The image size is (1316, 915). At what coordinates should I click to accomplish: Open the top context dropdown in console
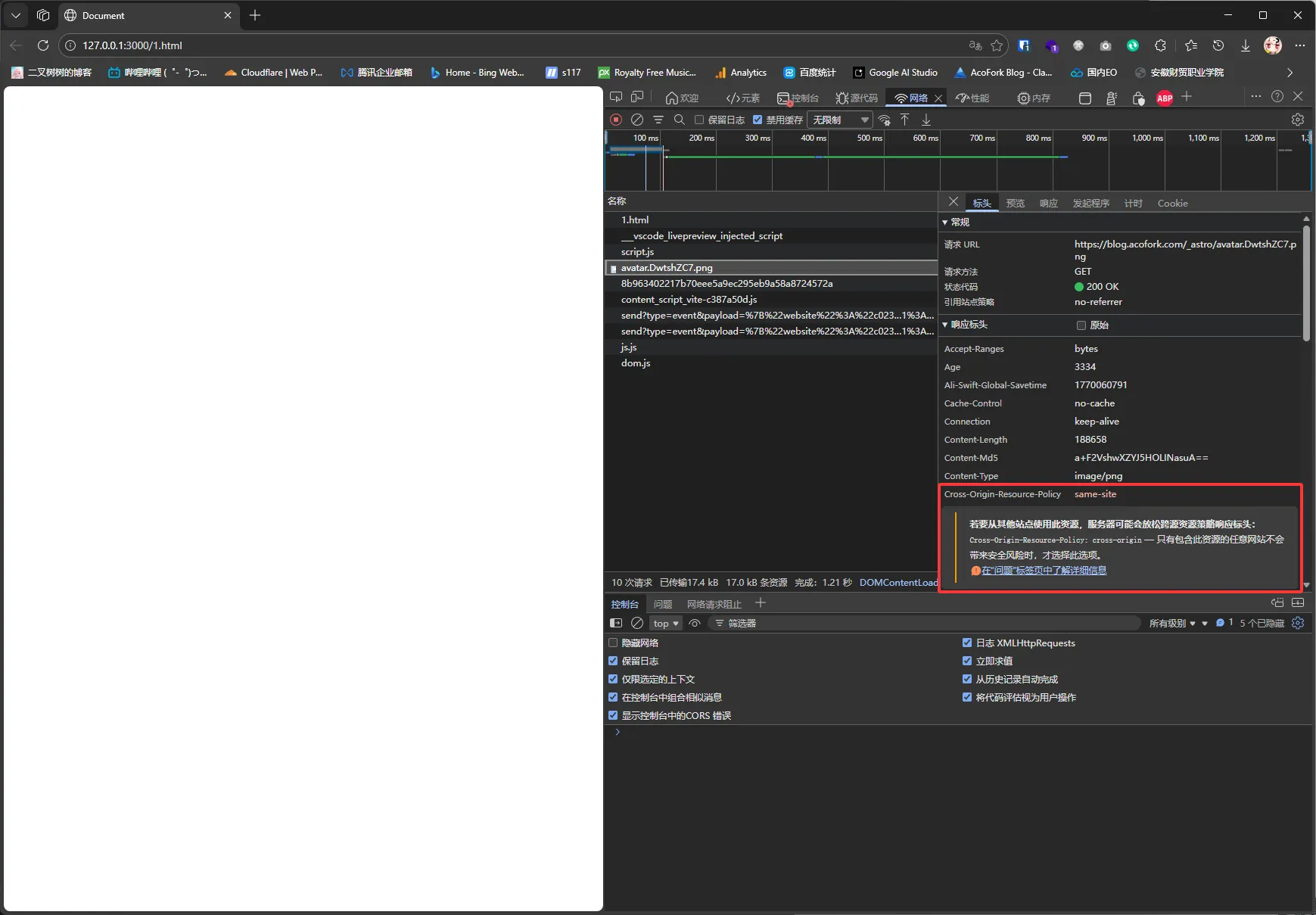666,624
